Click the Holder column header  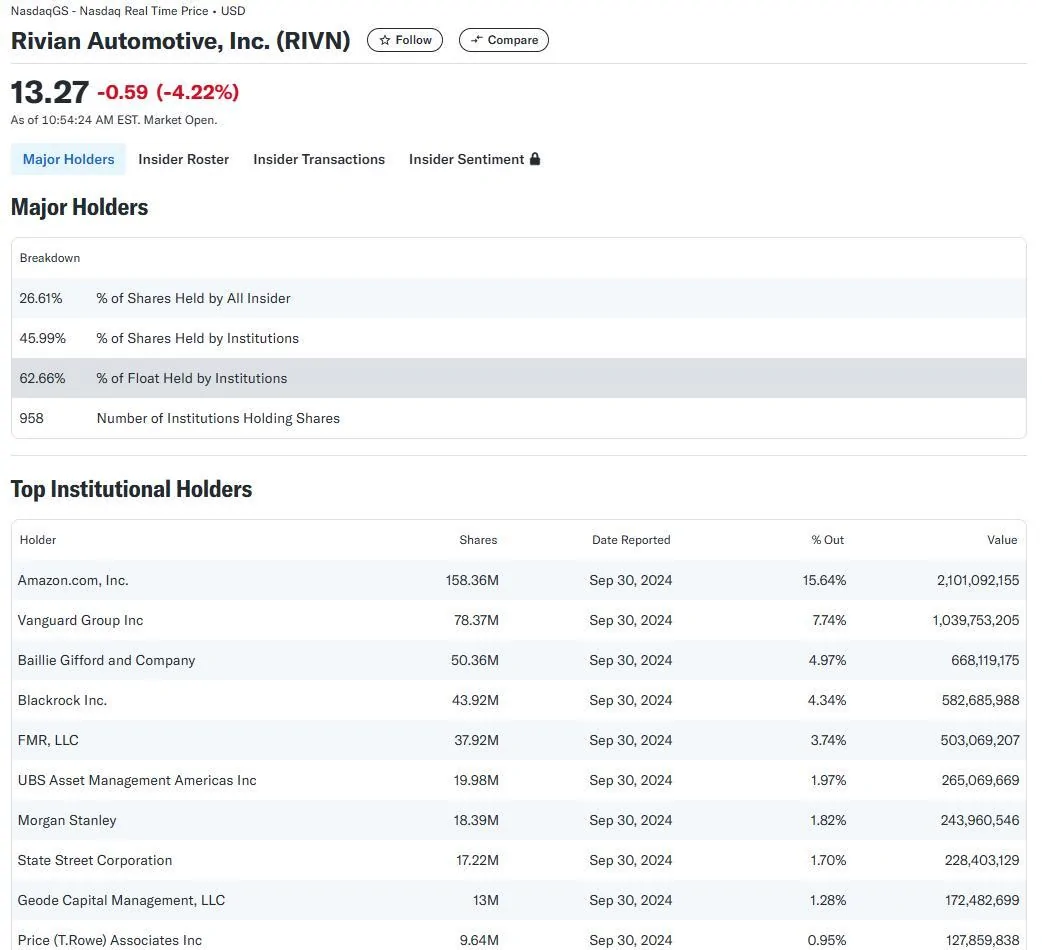[x=38, y=540]
